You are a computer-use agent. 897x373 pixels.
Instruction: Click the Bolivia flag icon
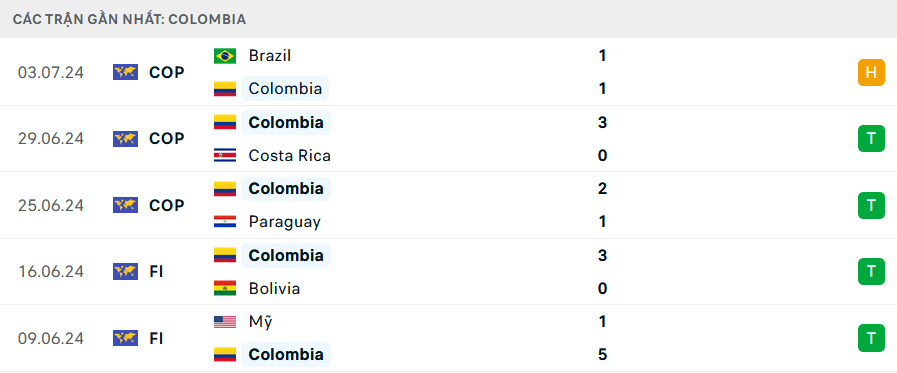[x=225, y=288]
